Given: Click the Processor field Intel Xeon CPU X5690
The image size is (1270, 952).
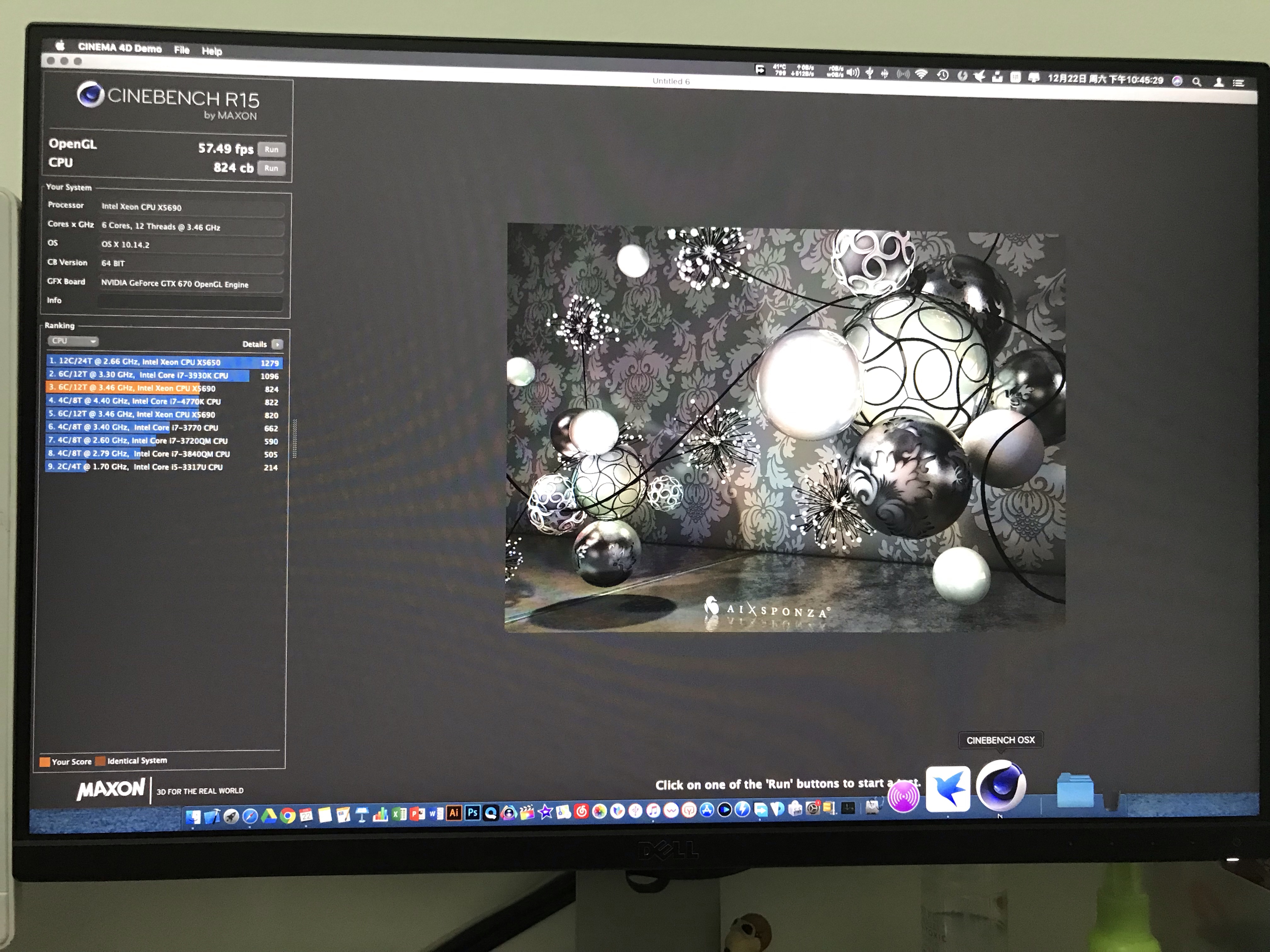Looking at the screenshot, I should [192, 208].
